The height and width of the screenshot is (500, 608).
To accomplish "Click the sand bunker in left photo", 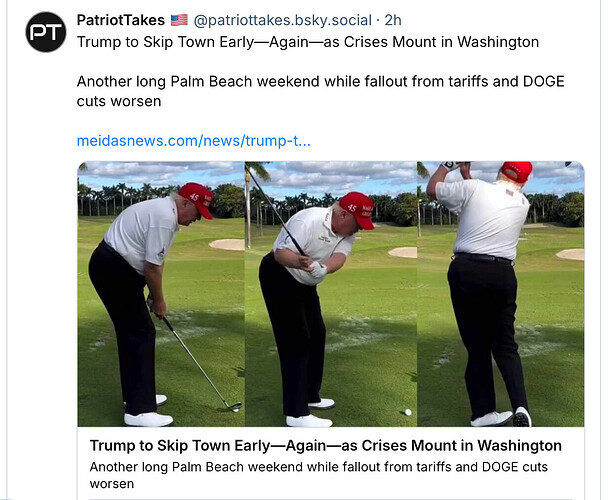I will pos(227,244).
